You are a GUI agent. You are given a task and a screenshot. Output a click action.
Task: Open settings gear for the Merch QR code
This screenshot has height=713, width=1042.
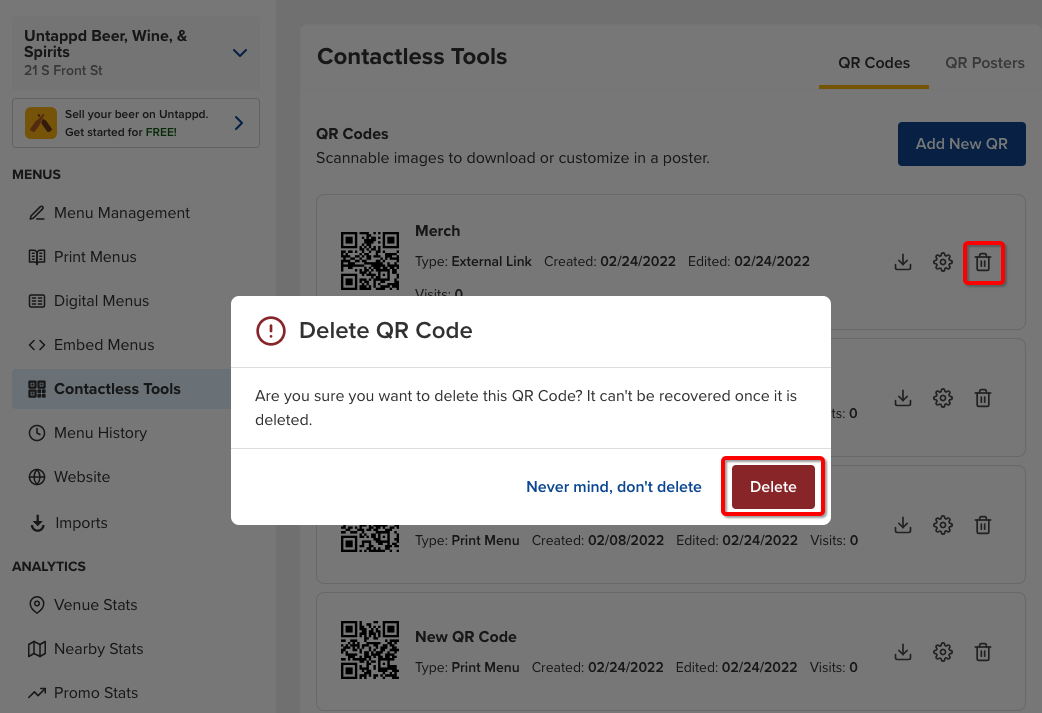(942, 262)
